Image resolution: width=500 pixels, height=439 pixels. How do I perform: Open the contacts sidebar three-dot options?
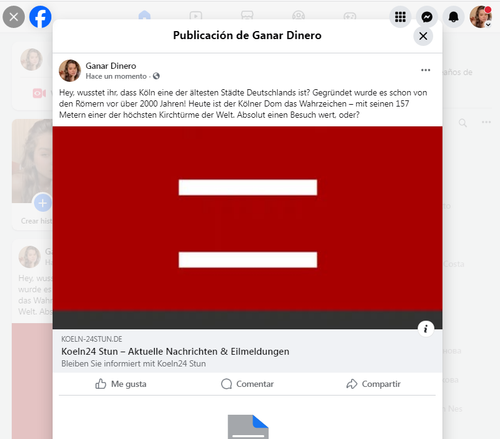[x=486, y=122]
